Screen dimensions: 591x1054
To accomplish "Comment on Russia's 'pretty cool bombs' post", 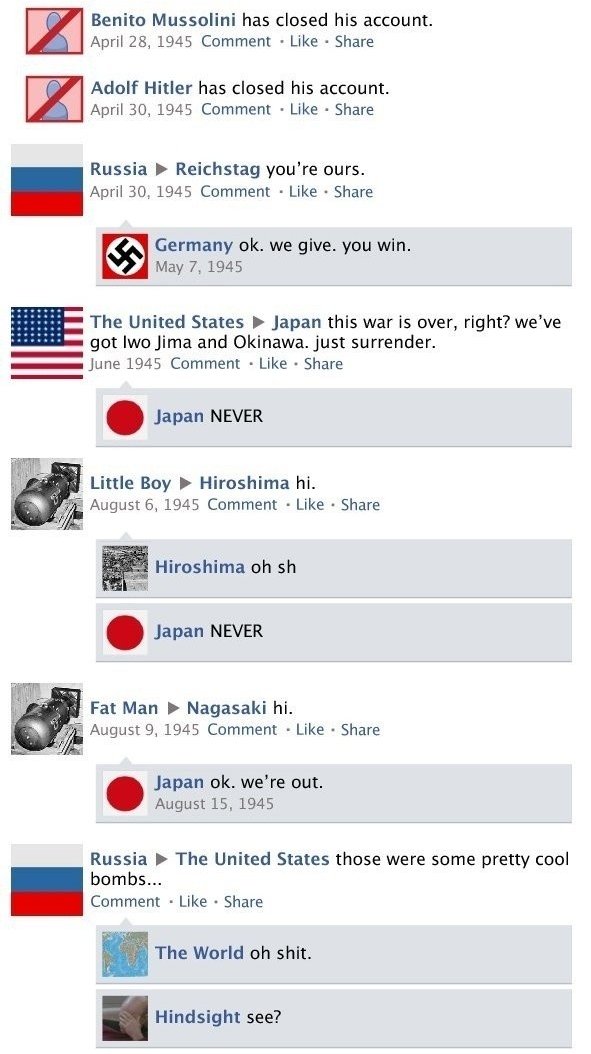I will 125,901.
